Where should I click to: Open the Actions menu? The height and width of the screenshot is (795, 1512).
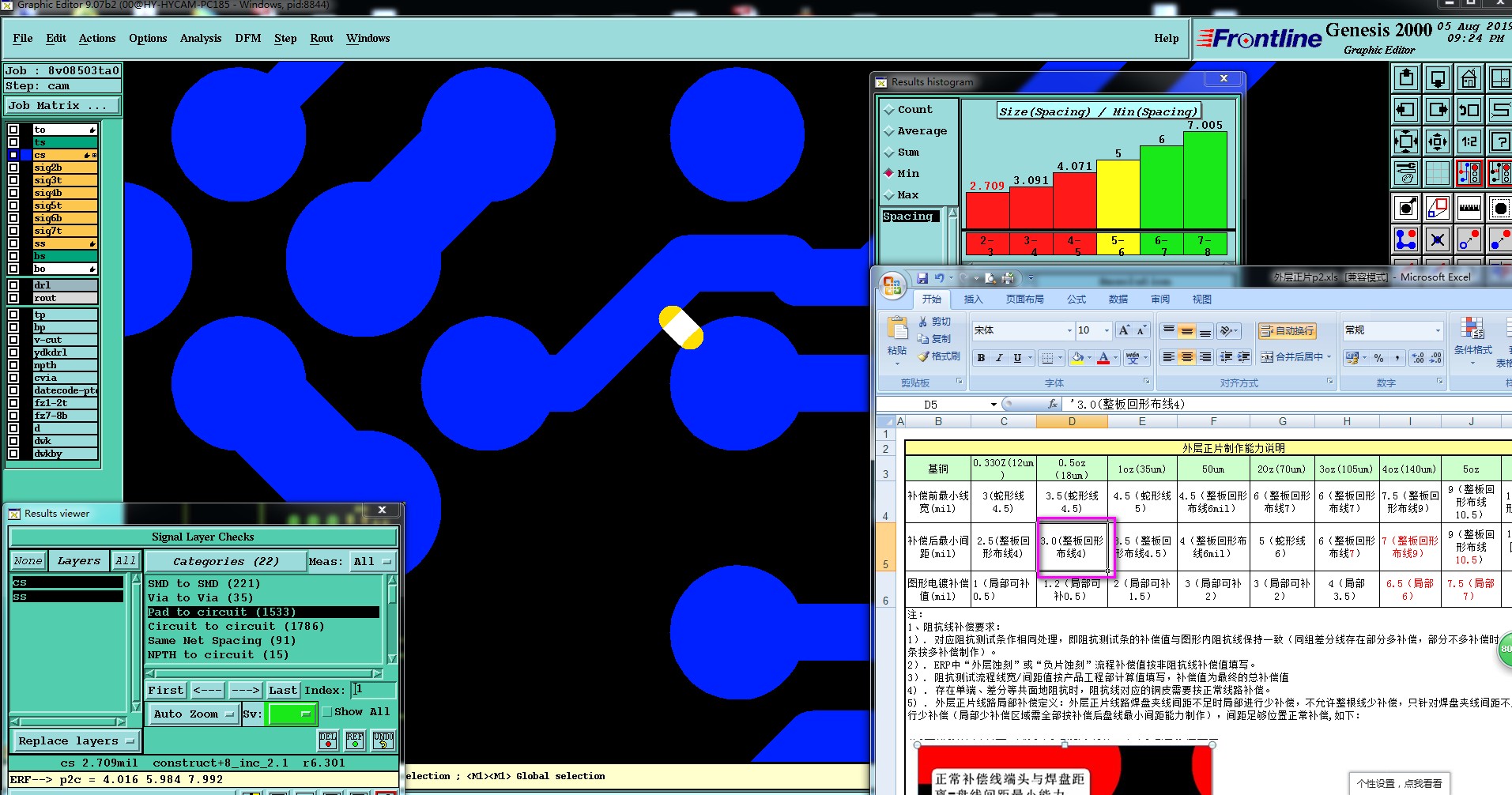point(97,38)
